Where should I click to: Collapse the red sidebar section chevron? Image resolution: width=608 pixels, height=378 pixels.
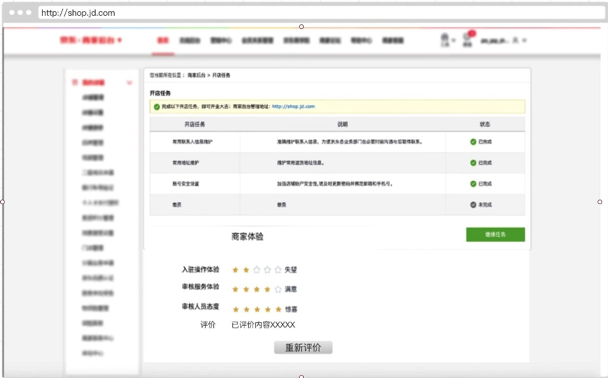point(130,83)
